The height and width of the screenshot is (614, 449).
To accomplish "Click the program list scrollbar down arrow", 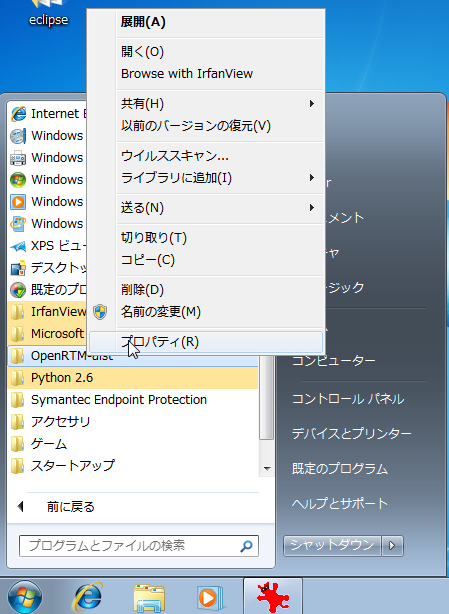I will click(267, 468).
